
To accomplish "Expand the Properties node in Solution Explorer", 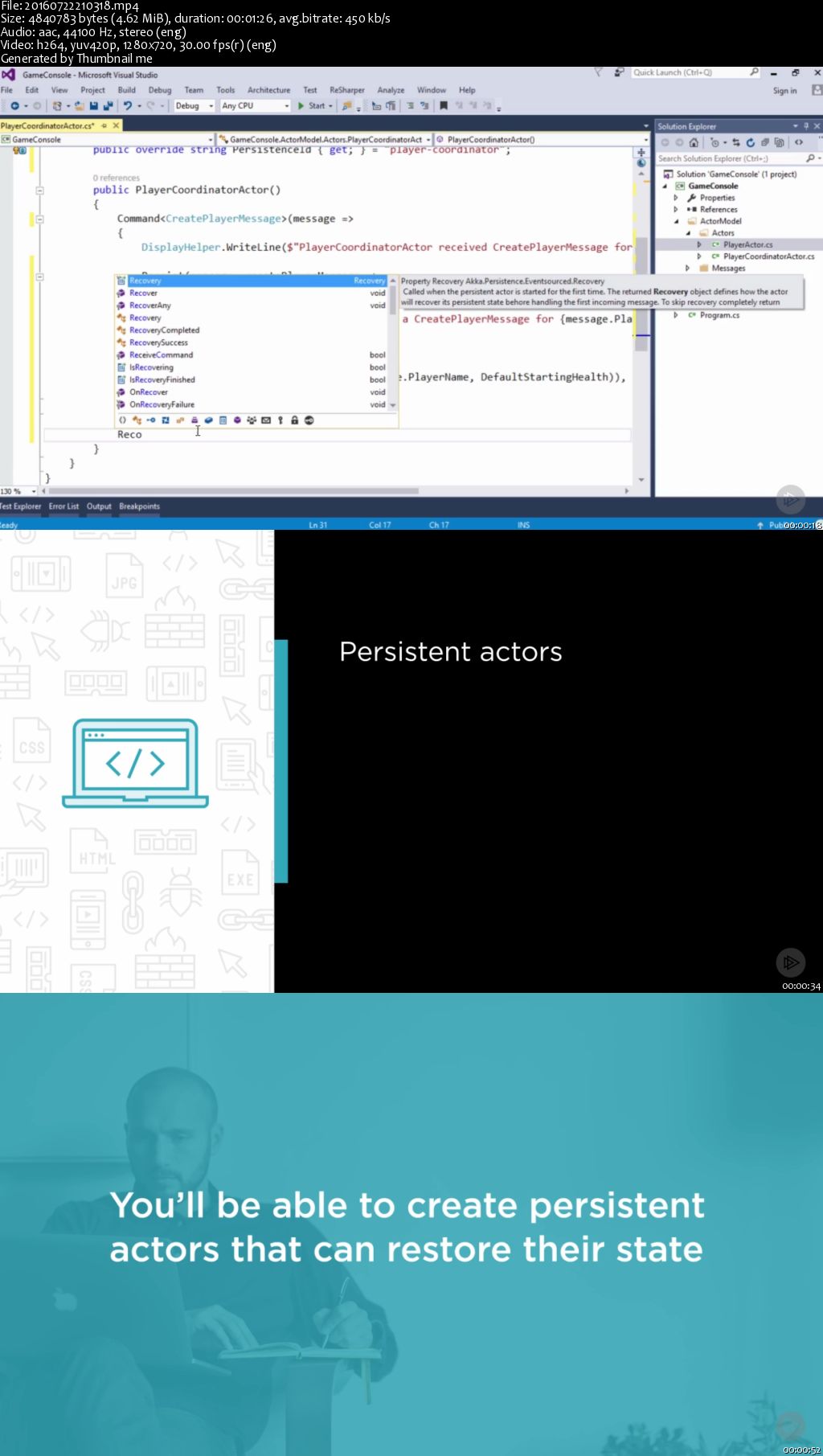I will [x=676, y=198].
